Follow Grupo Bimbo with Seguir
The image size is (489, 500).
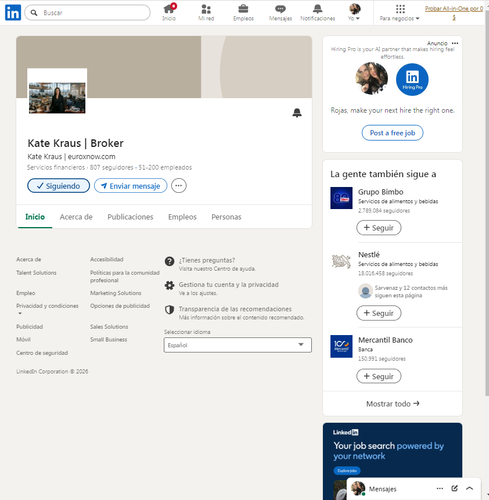click(379, 228)
